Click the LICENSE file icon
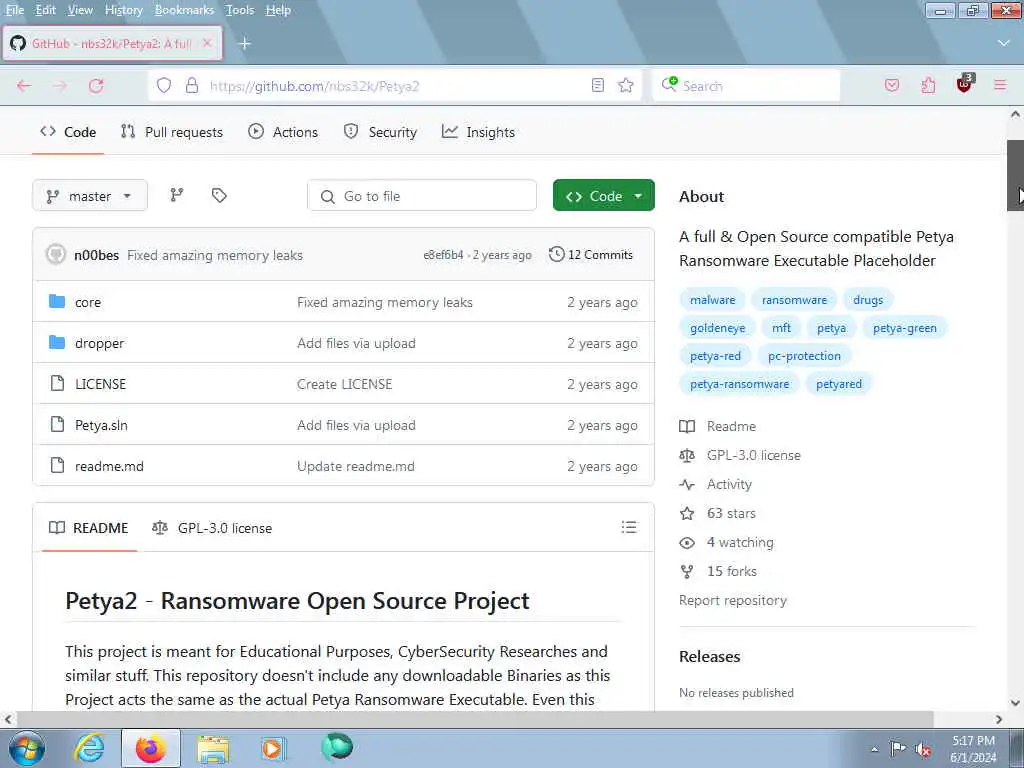Viewport: 1024px width, 768px height. tap(57, 383)
